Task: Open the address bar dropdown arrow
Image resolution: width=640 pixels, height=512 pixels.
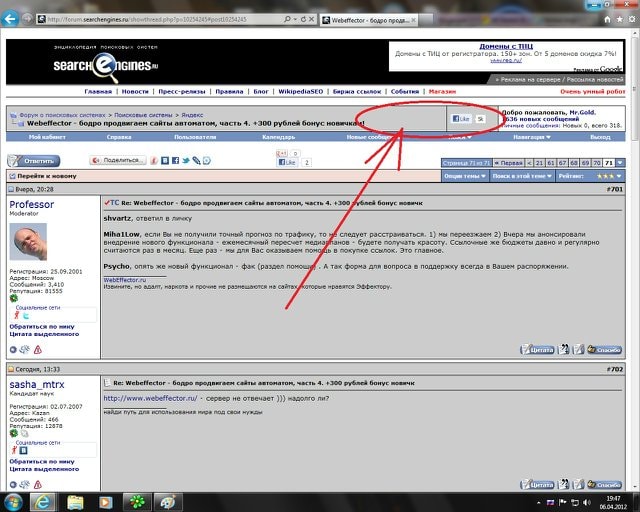Action: (x=295, y=19)
